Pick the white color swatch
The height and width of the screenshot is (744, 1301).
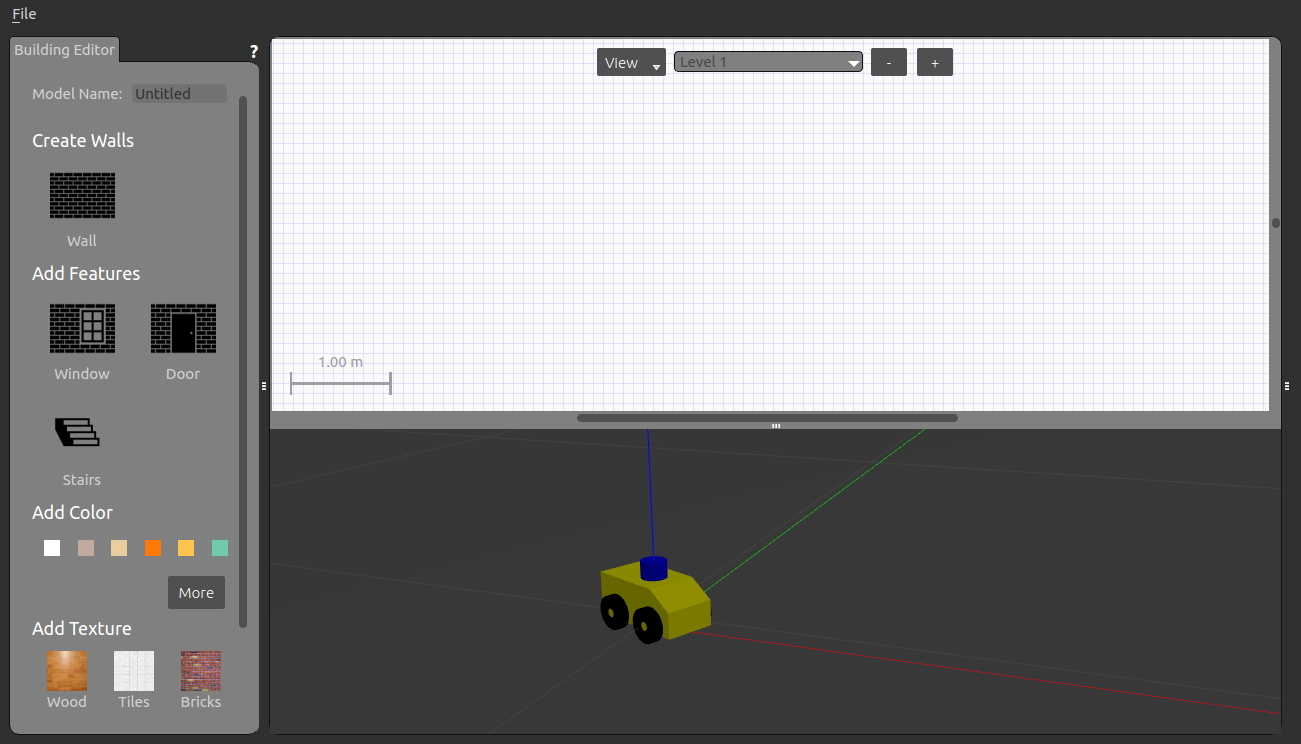pos(52,548)
